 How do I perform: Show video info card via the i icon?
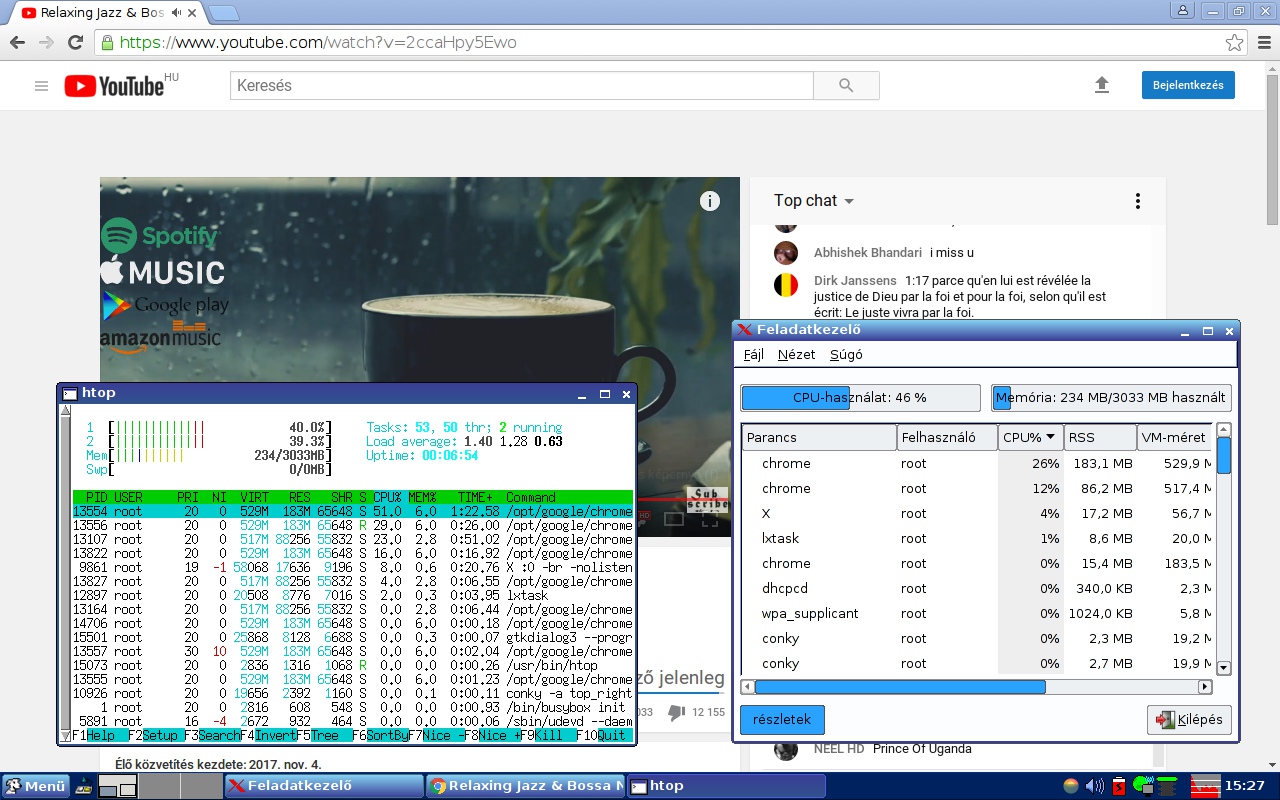[710, 201]
